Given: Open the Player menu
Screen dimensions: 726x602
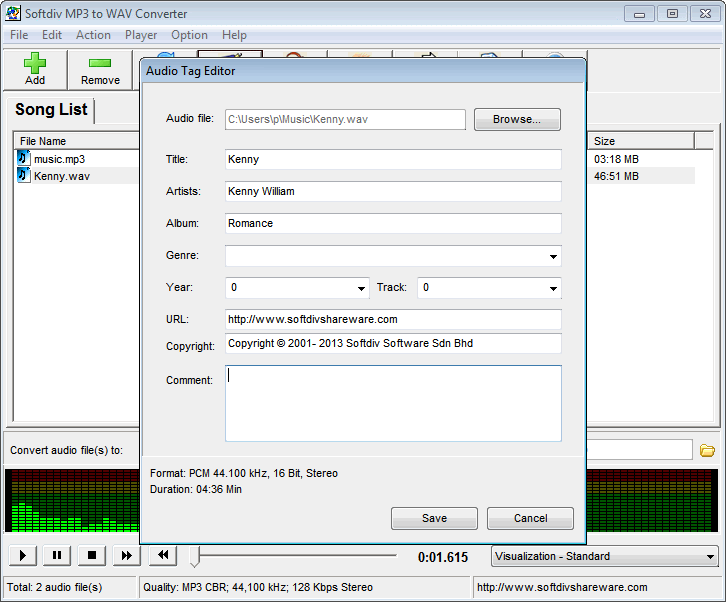Looking at the screenshot, I should tap(141, 35).
